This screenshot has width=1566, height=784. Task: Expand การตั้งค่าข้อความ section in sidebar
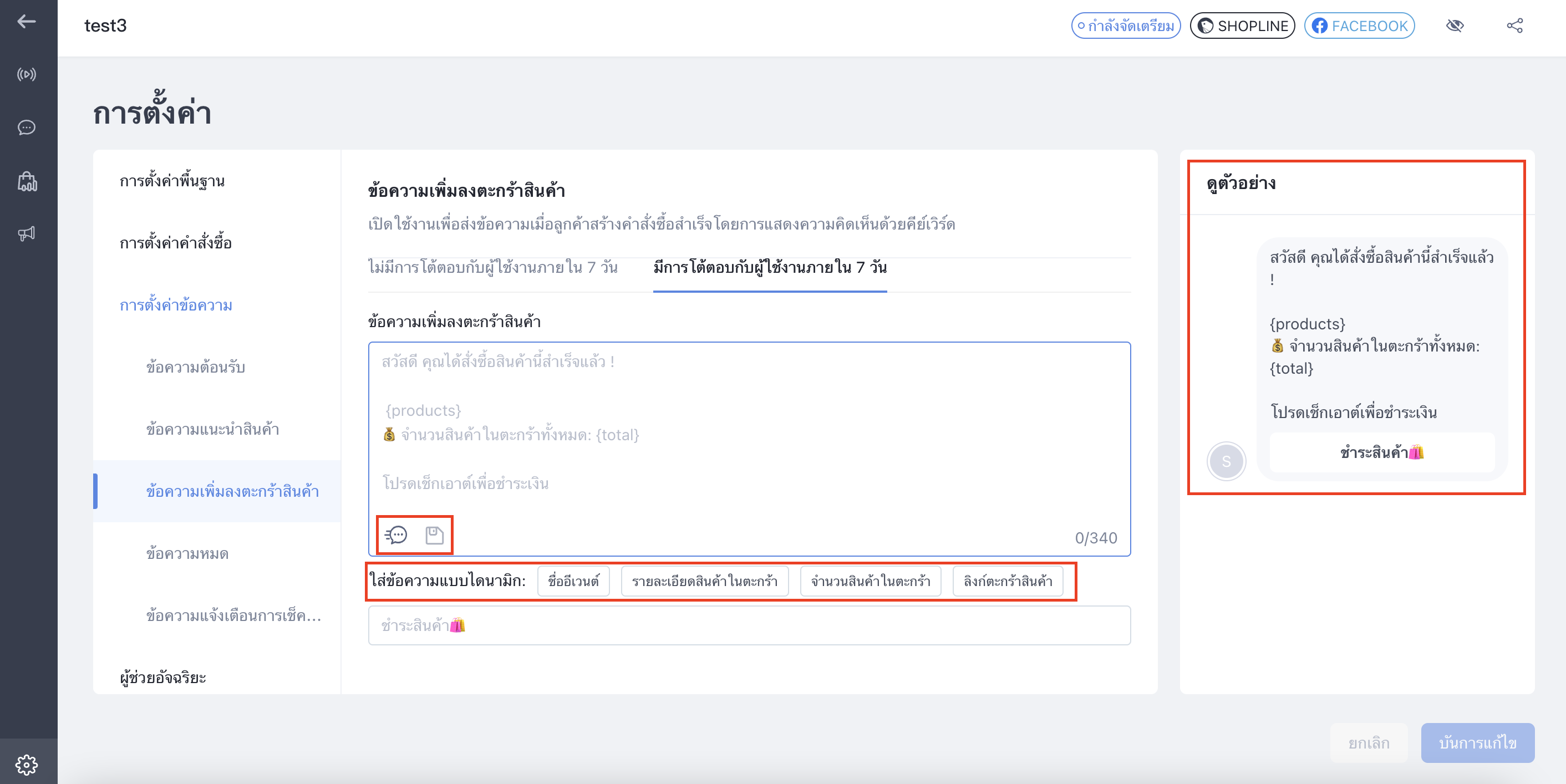[176, 305]
